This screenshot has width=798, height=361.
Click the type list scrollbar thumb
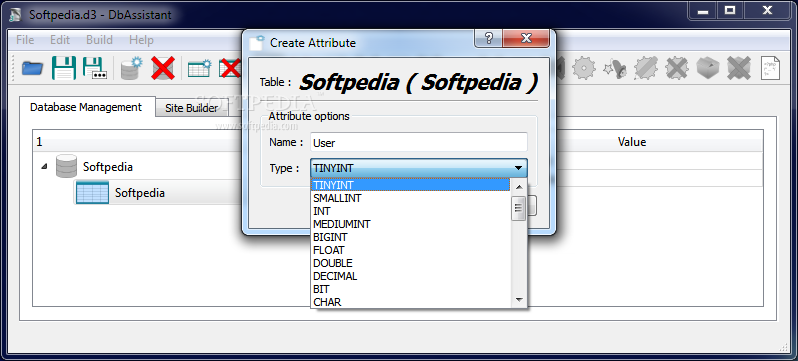coord(519,208)
